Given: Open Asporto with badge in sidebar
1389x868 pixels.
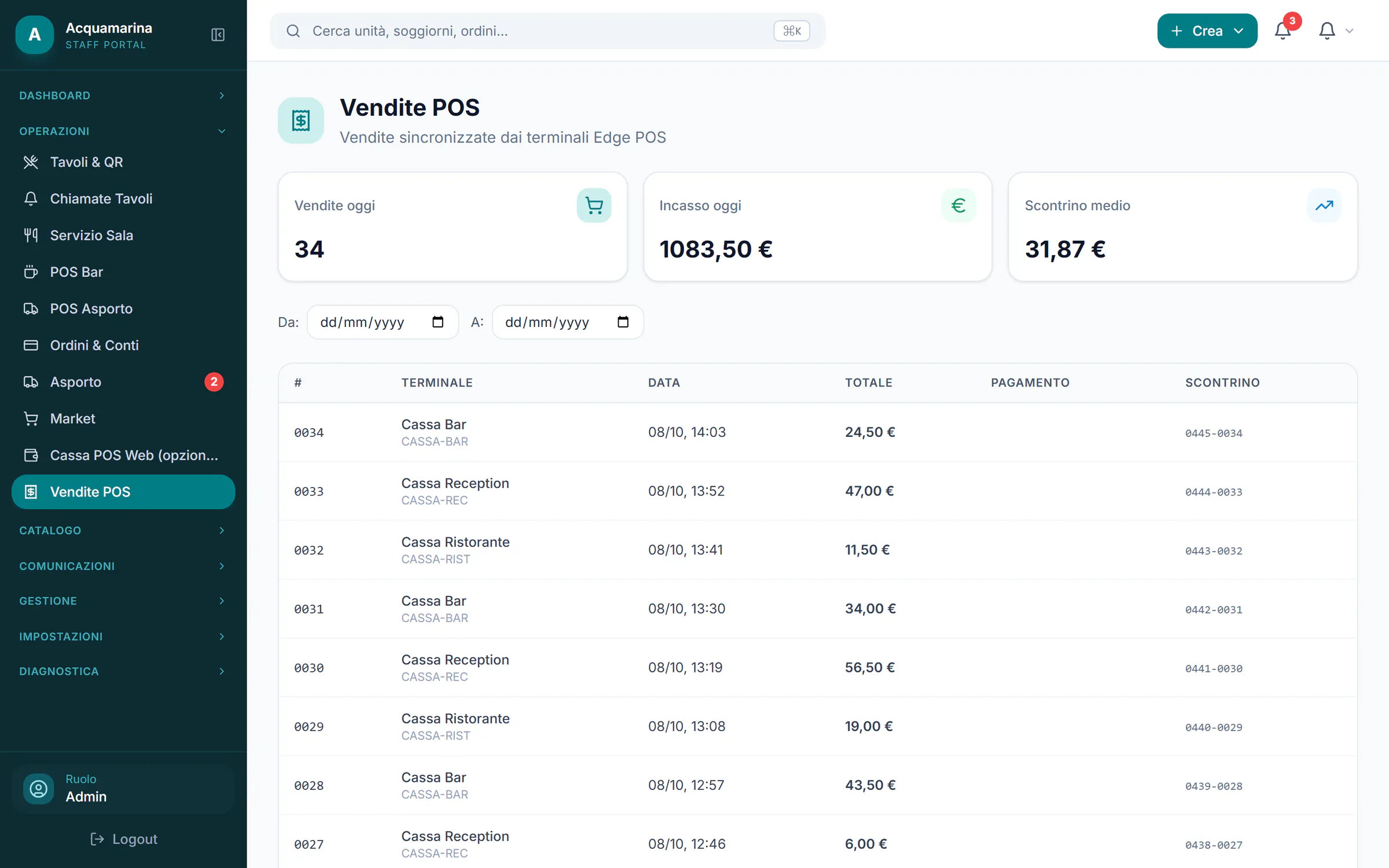Looking at the screenshot, I should (123, 382).
